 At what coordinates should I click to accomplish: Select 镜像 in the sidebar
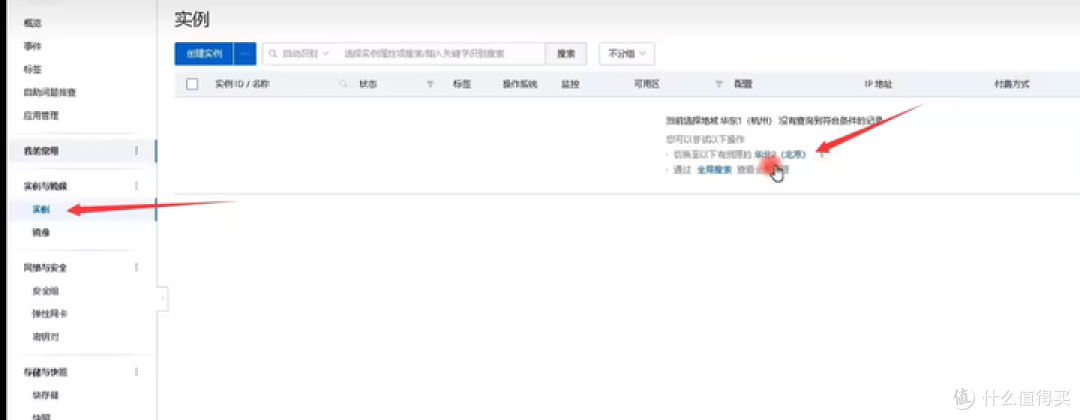click(41, 233)
